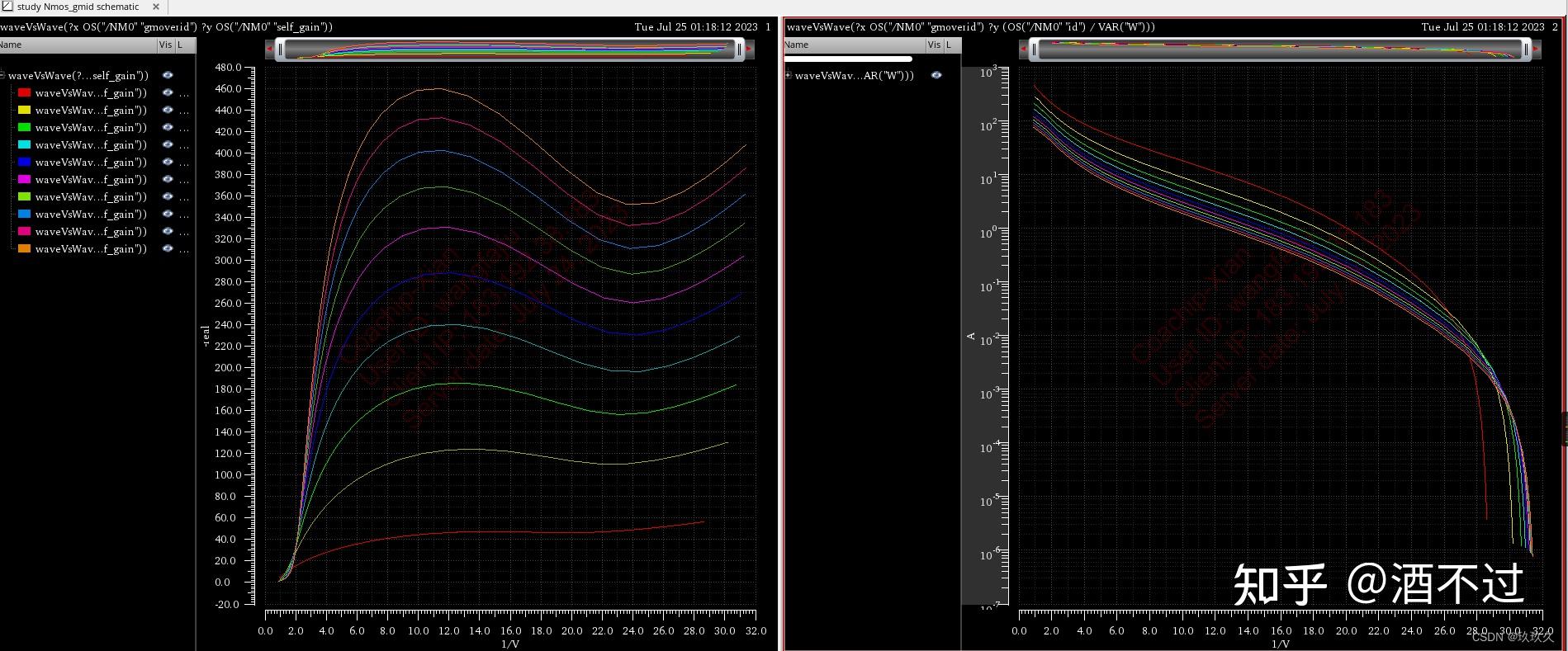Select the magenta self_gain trace name in legend
Viewport: 1568px width, 651px height.
[91, 180]
